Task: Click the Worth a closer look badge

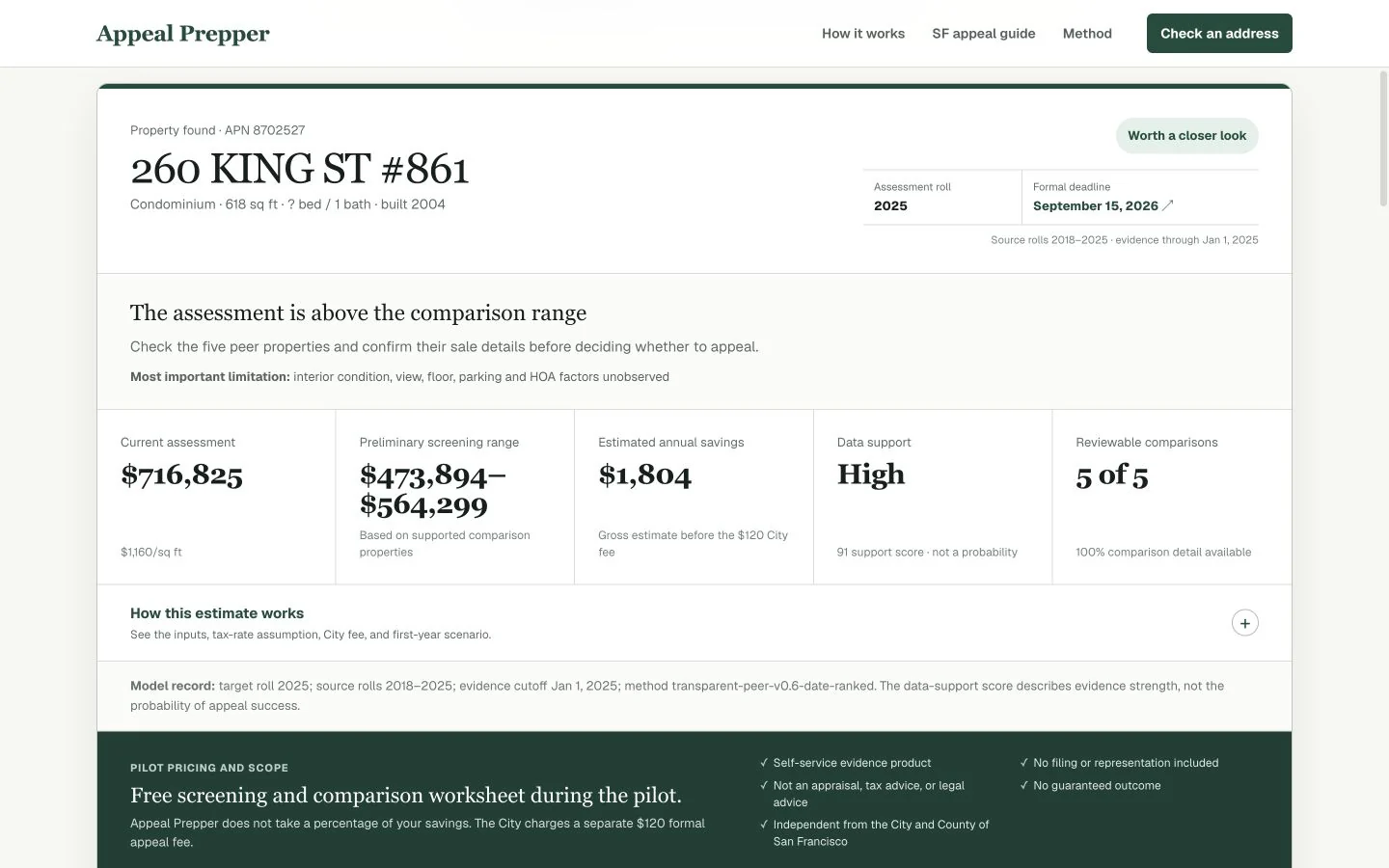Action: (x=1186, y=136)
